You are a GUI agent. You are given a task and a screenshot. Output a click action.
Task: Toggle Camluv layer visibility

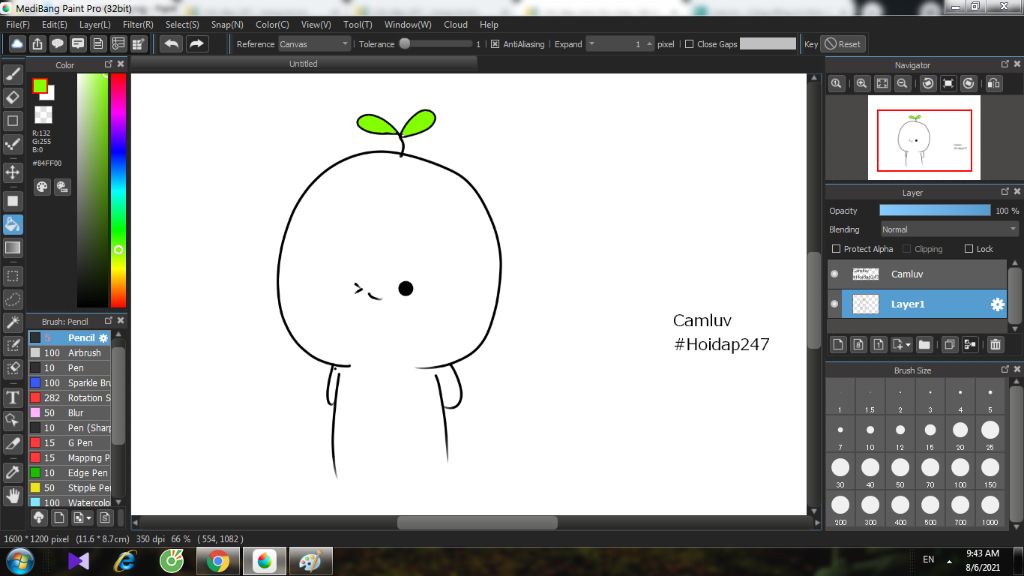(835, 274)
